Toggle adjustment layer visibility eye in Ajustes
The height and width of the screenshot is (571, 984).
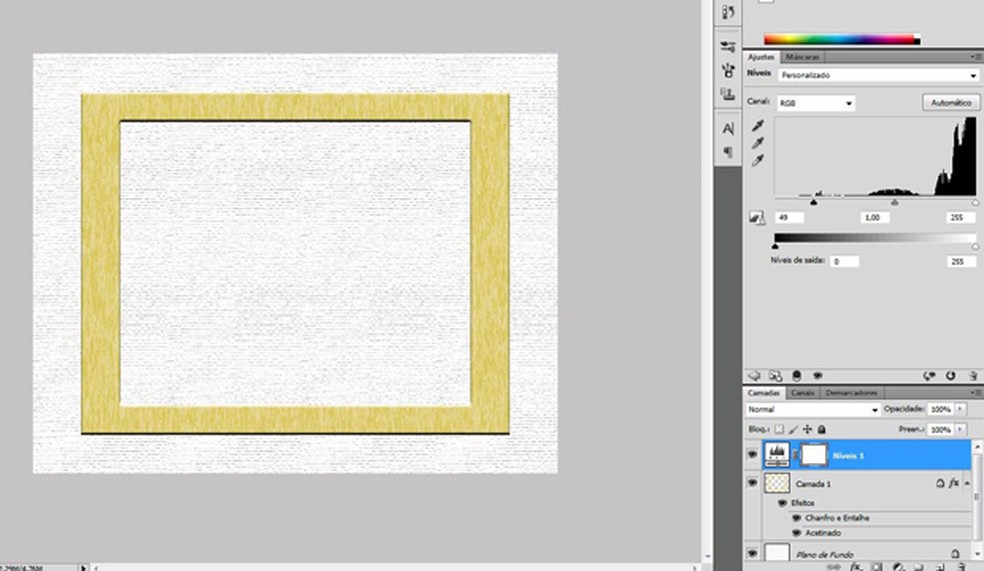click(818, 376)
